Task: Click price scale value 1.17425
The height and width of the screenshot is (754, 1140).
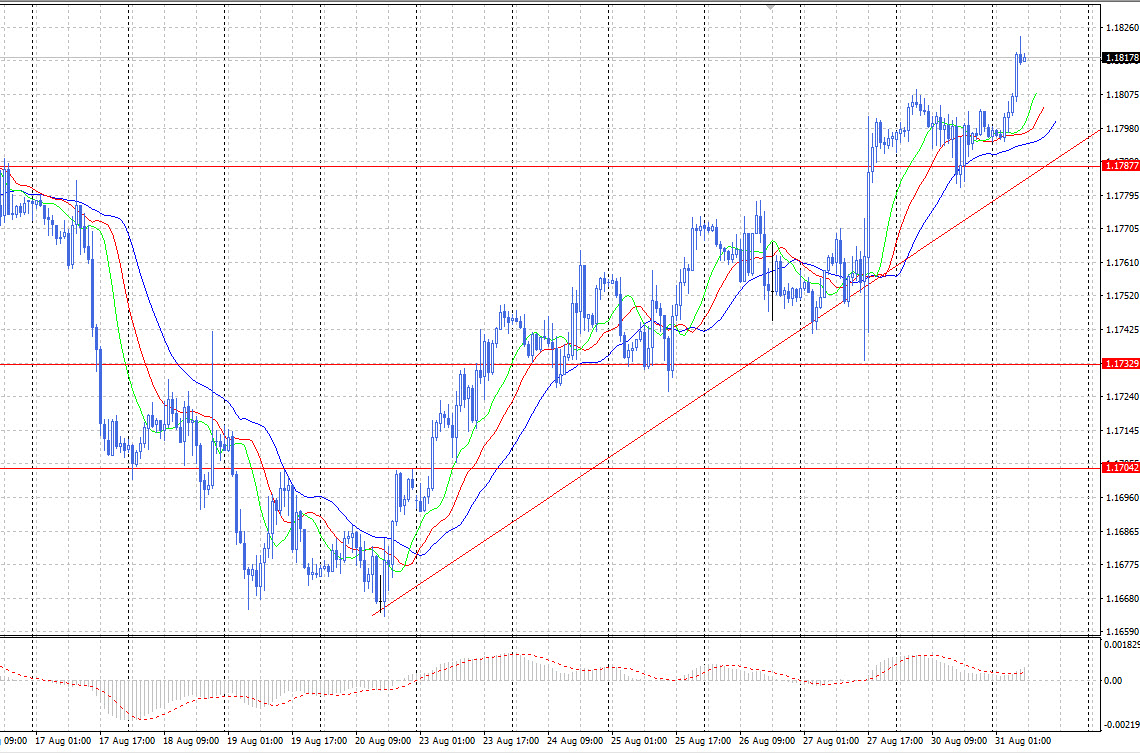Action: [x=1122, y=329]
